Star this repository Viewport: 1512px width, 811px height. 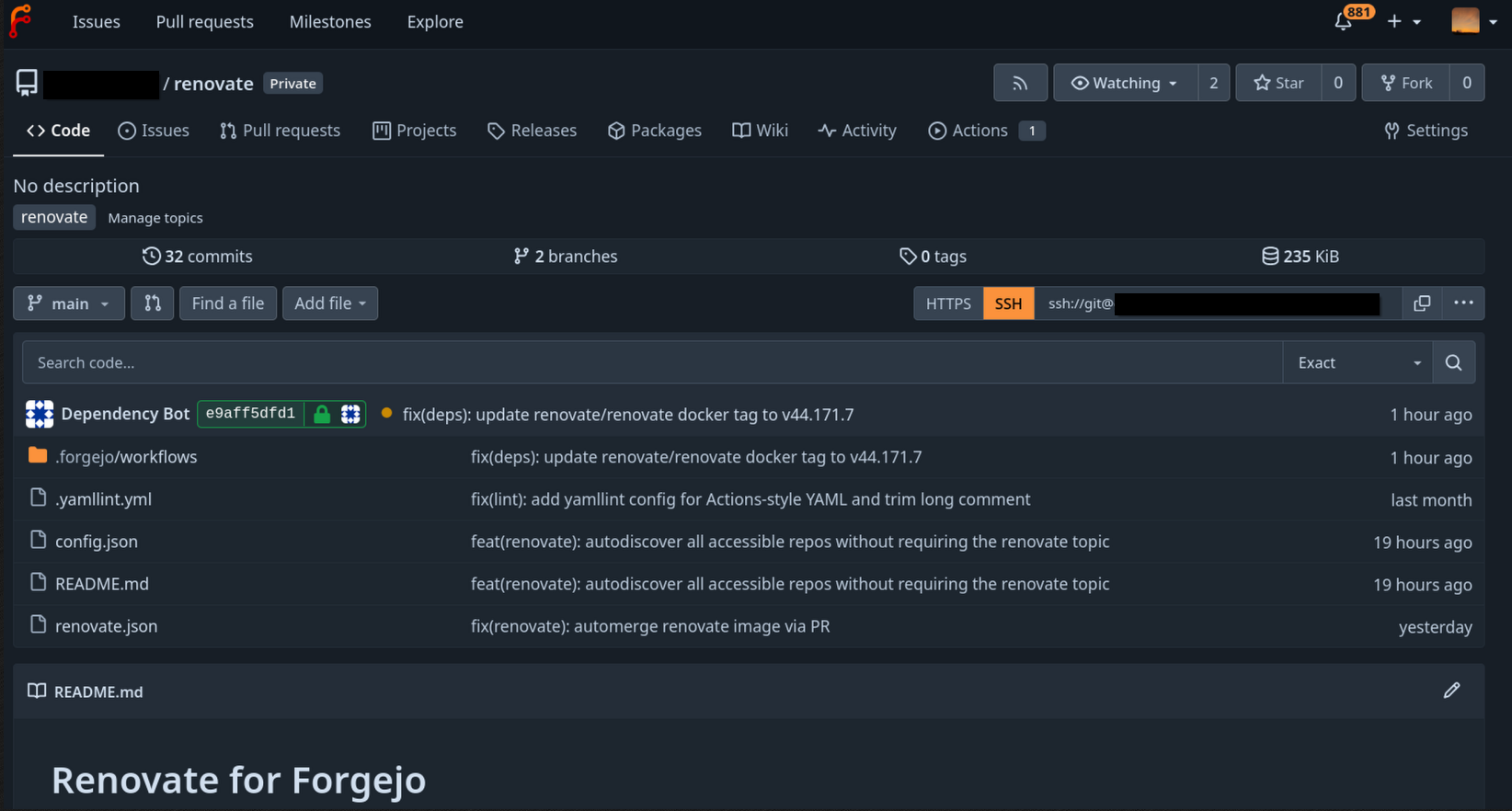[x=1278, y=83]
